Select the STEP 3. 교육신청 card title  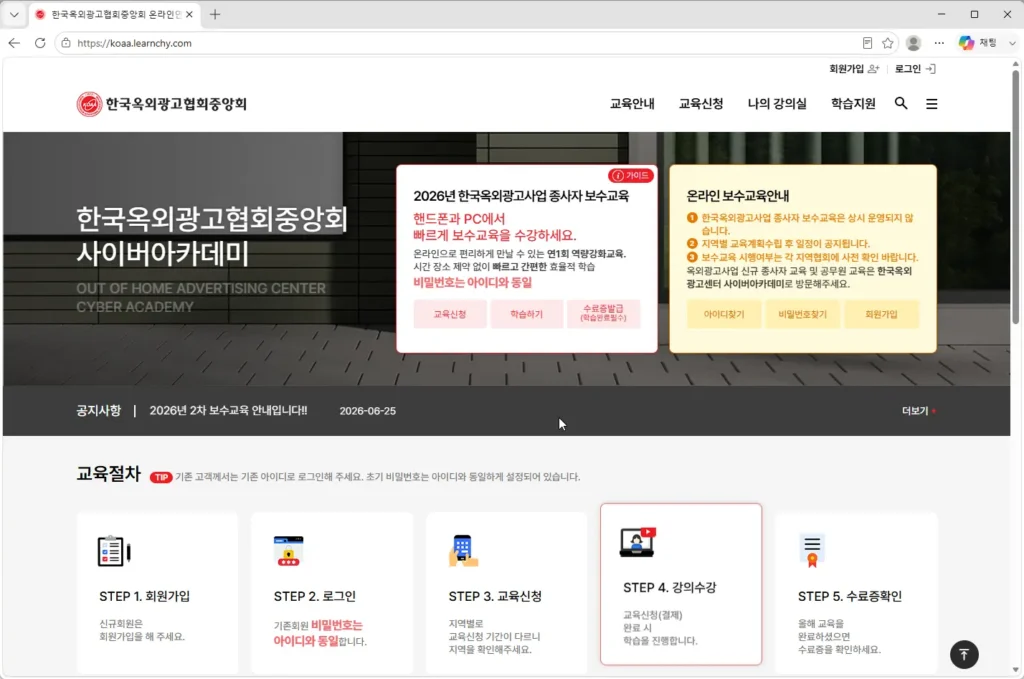(x=495, y=596)
